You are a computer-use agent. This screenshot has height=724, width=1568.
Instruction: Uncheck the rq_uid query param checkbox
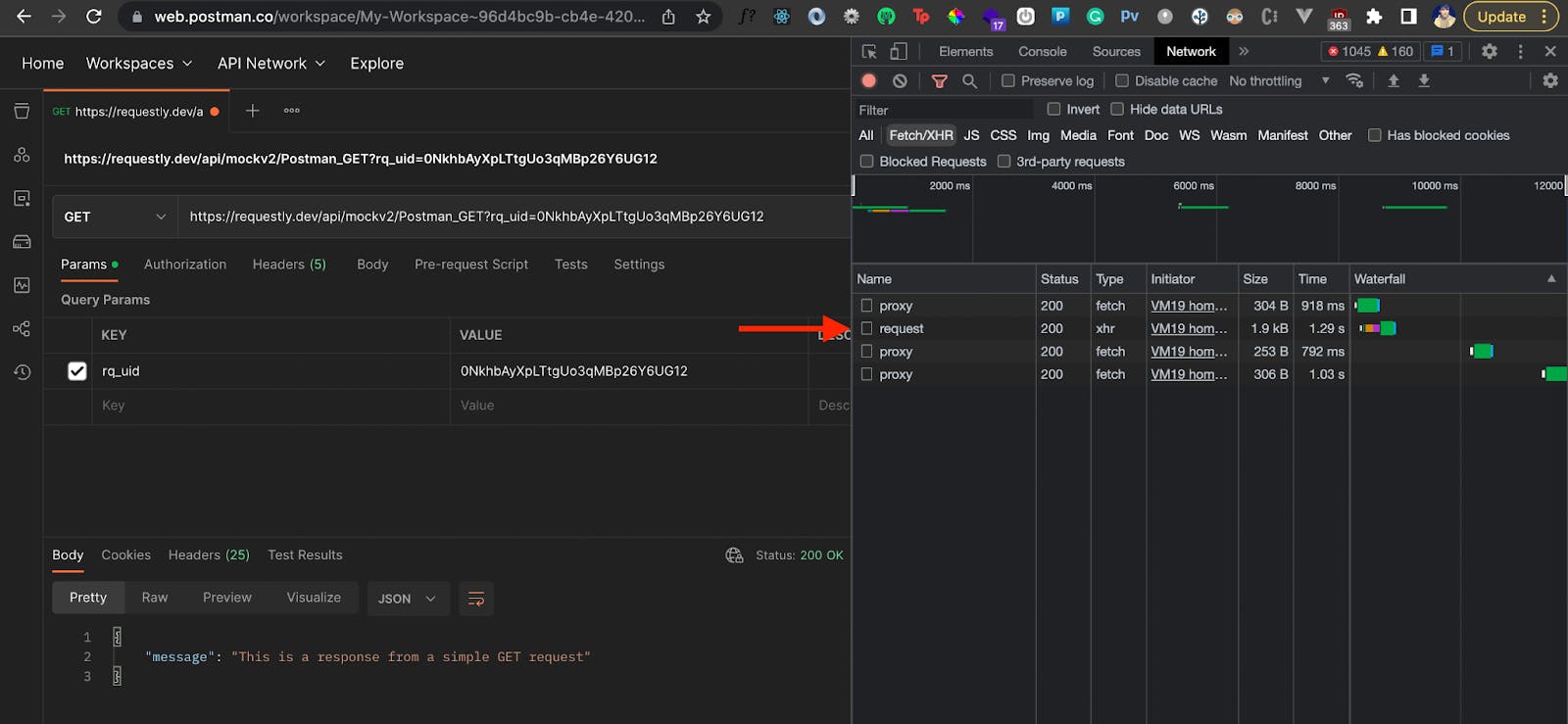point(77,371)
